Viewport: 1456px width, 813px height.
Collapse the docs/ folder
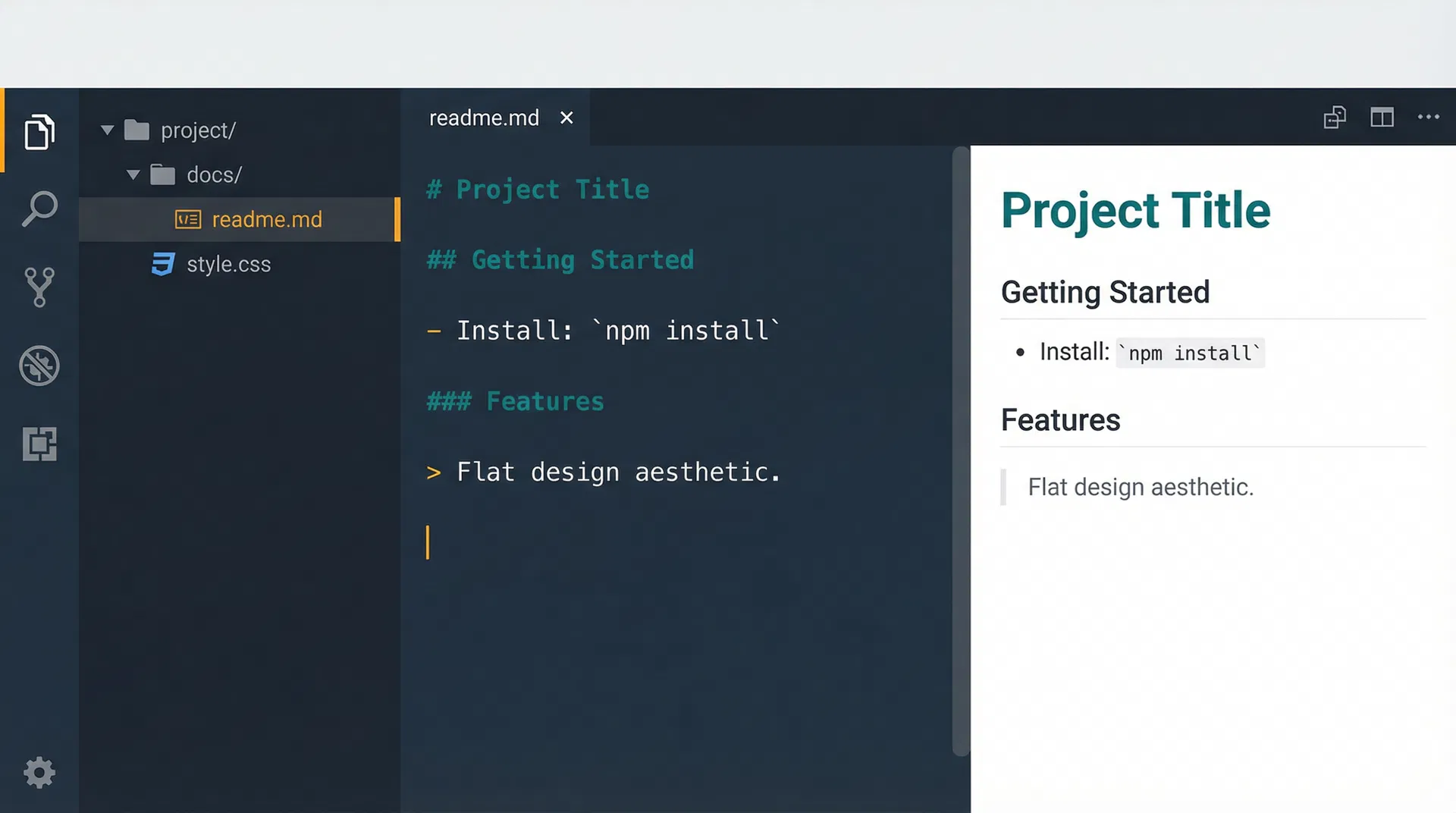click(x=133, y=174)
